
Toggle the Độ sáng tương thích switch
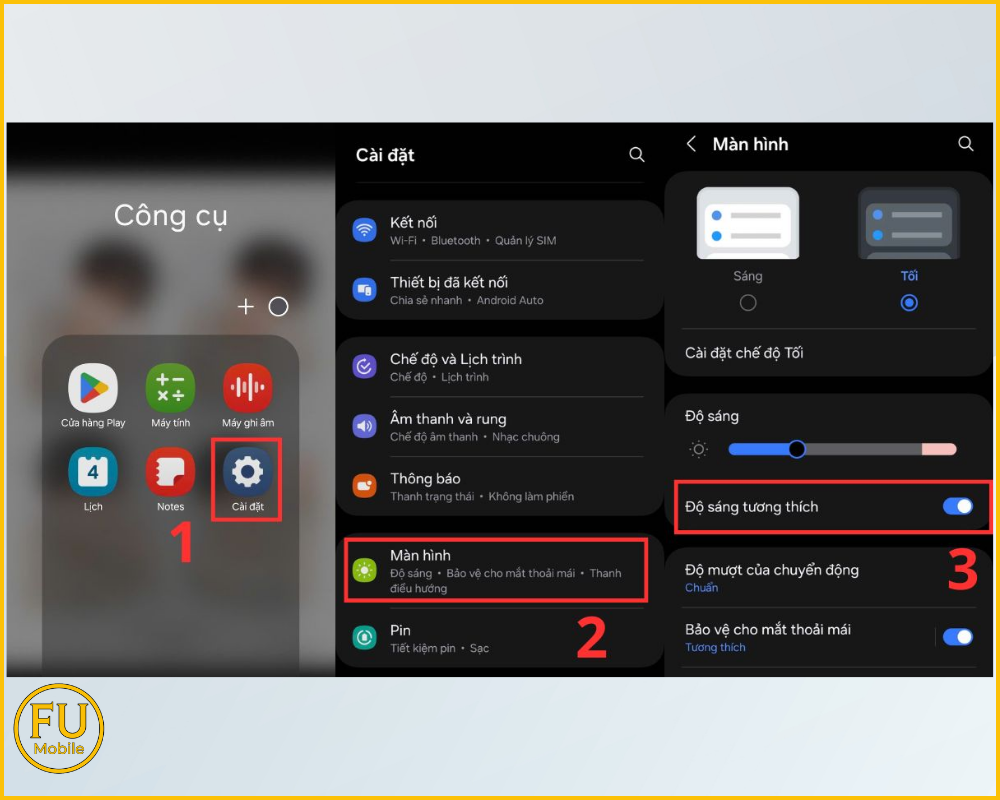pyautogui.click(x=957, y=507)
